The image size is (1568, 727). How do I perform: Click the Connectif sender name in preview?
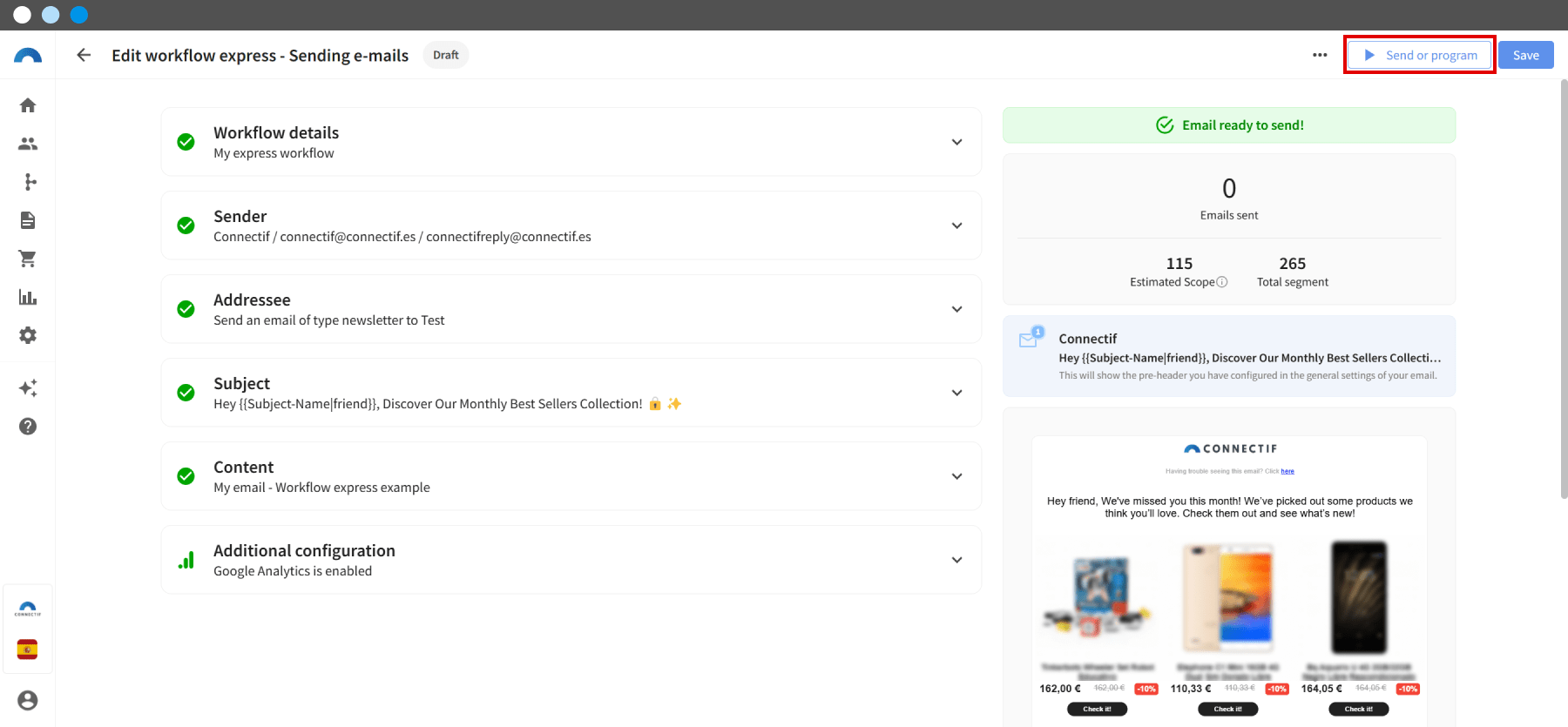tap(1088, 339)
